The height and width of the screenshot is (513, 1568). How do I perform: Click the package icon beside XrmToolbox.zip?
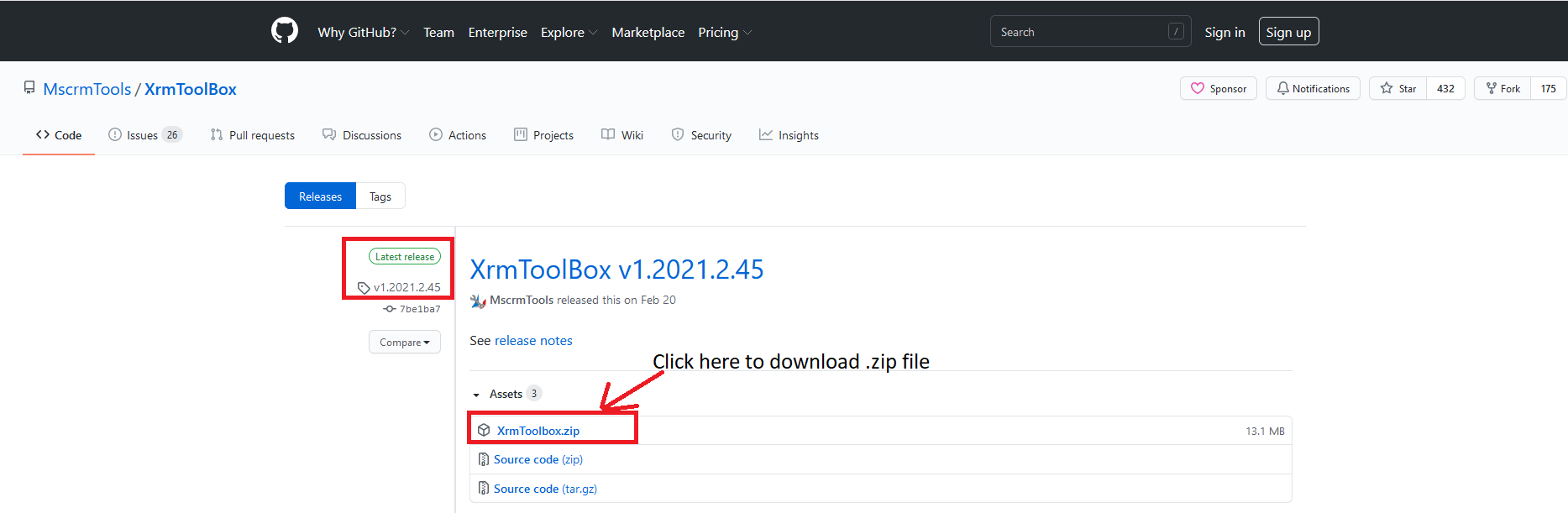[484, 430]
